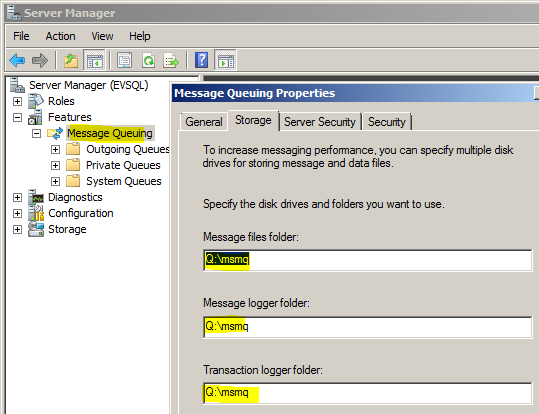This screenshot has width=539, height=414.
Task: Click the green Refresh toolbar icon
Action: point(148,61)
